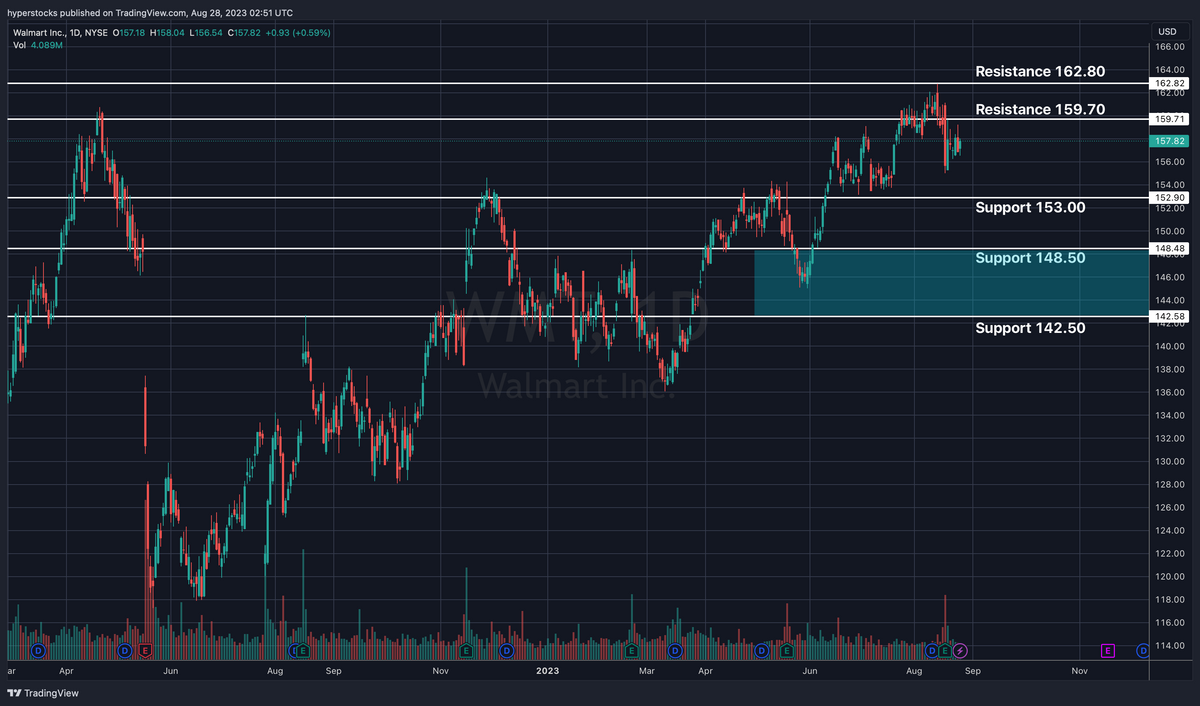This screenshot has width=1200, height=706.
Task: Click the 142.58 price line label
Action: 1170,316
